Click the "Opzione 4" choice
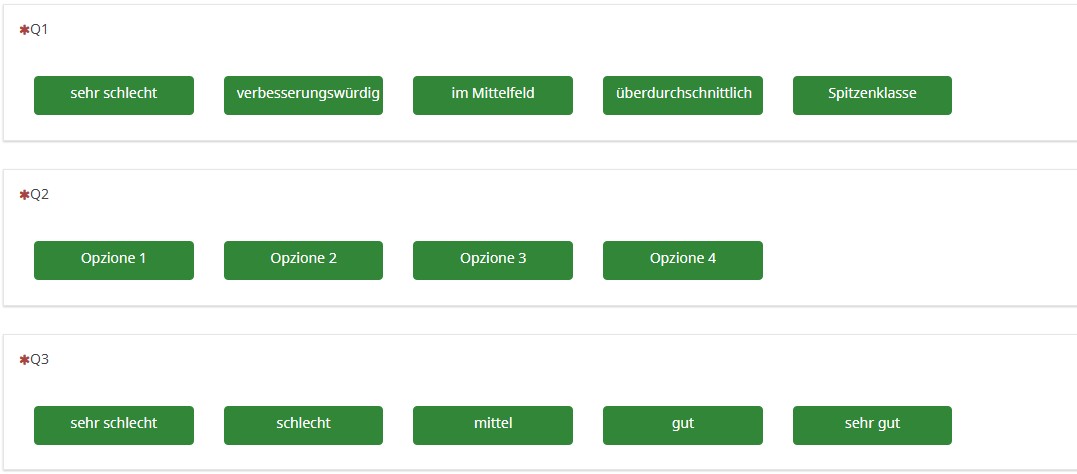 tap(682, 260)
